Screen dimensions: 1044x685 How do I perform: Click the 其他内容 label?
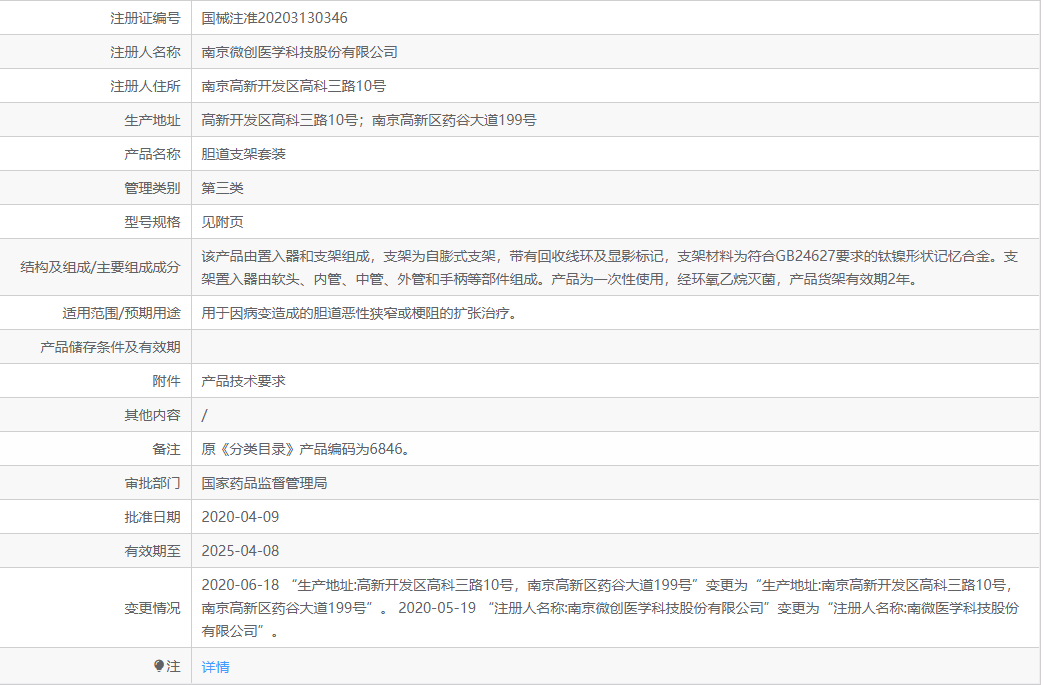tap(152, 415)
